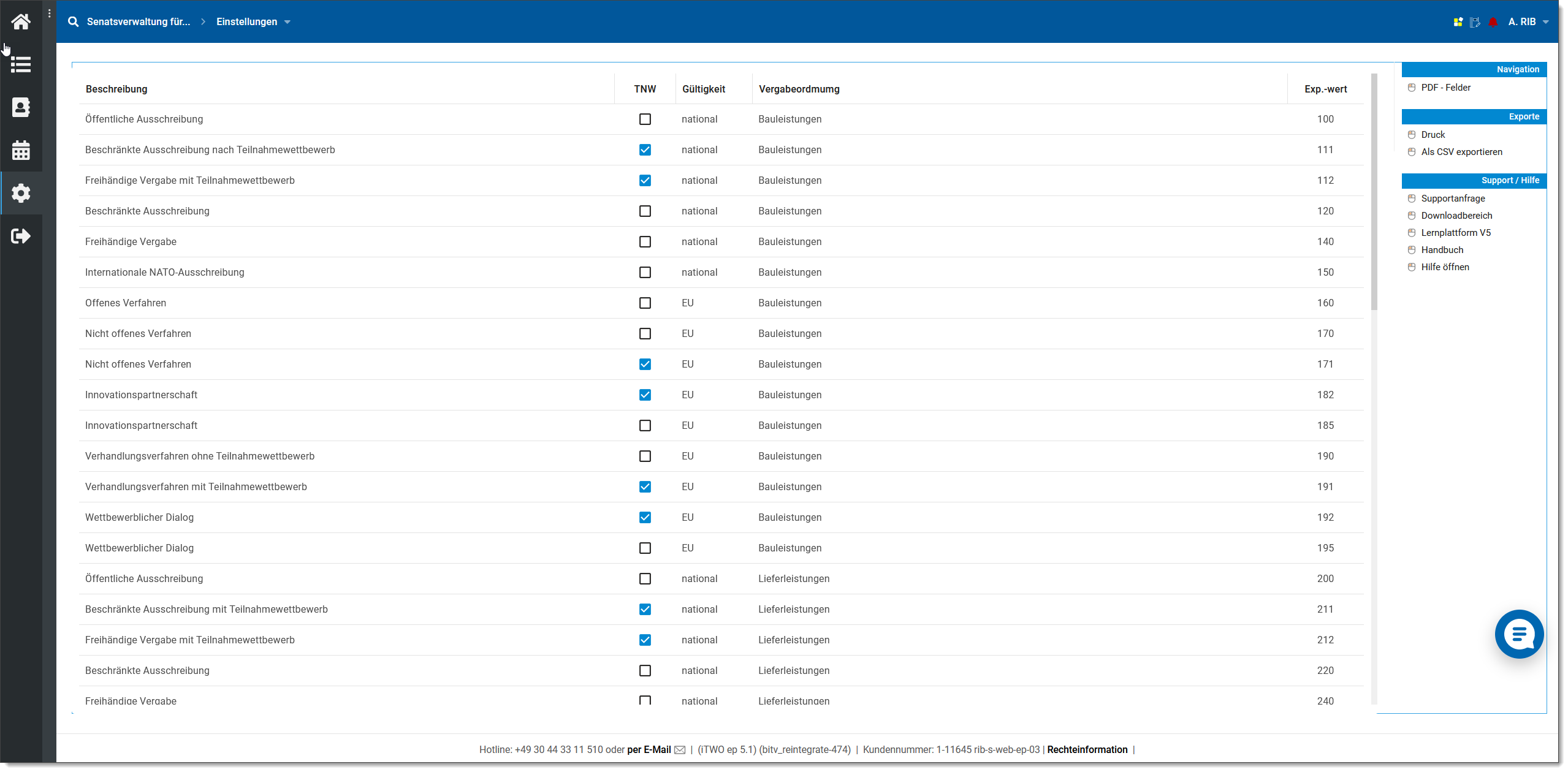Click the Exporte panel header
1568x772 pixels.
[x=1474, y=116]
